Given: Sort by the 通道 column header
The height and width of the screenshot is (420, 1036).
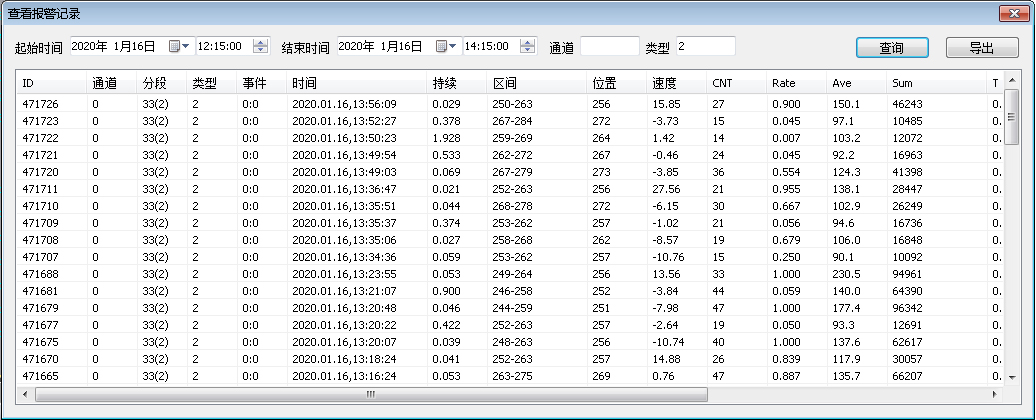Looking at the screenshot, I should (112, 83).
